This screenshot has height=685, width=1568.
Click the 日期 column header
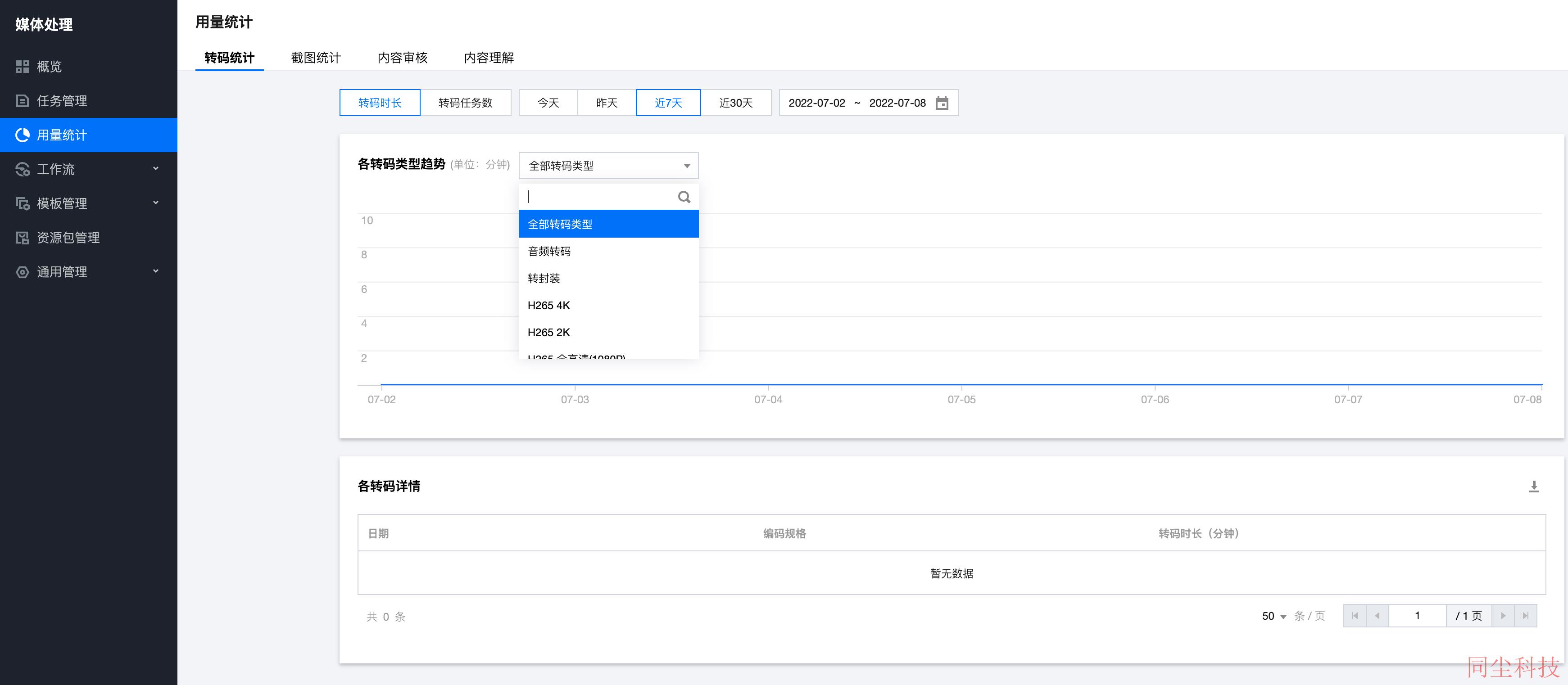pyautogui.click(x=378, y=533)
